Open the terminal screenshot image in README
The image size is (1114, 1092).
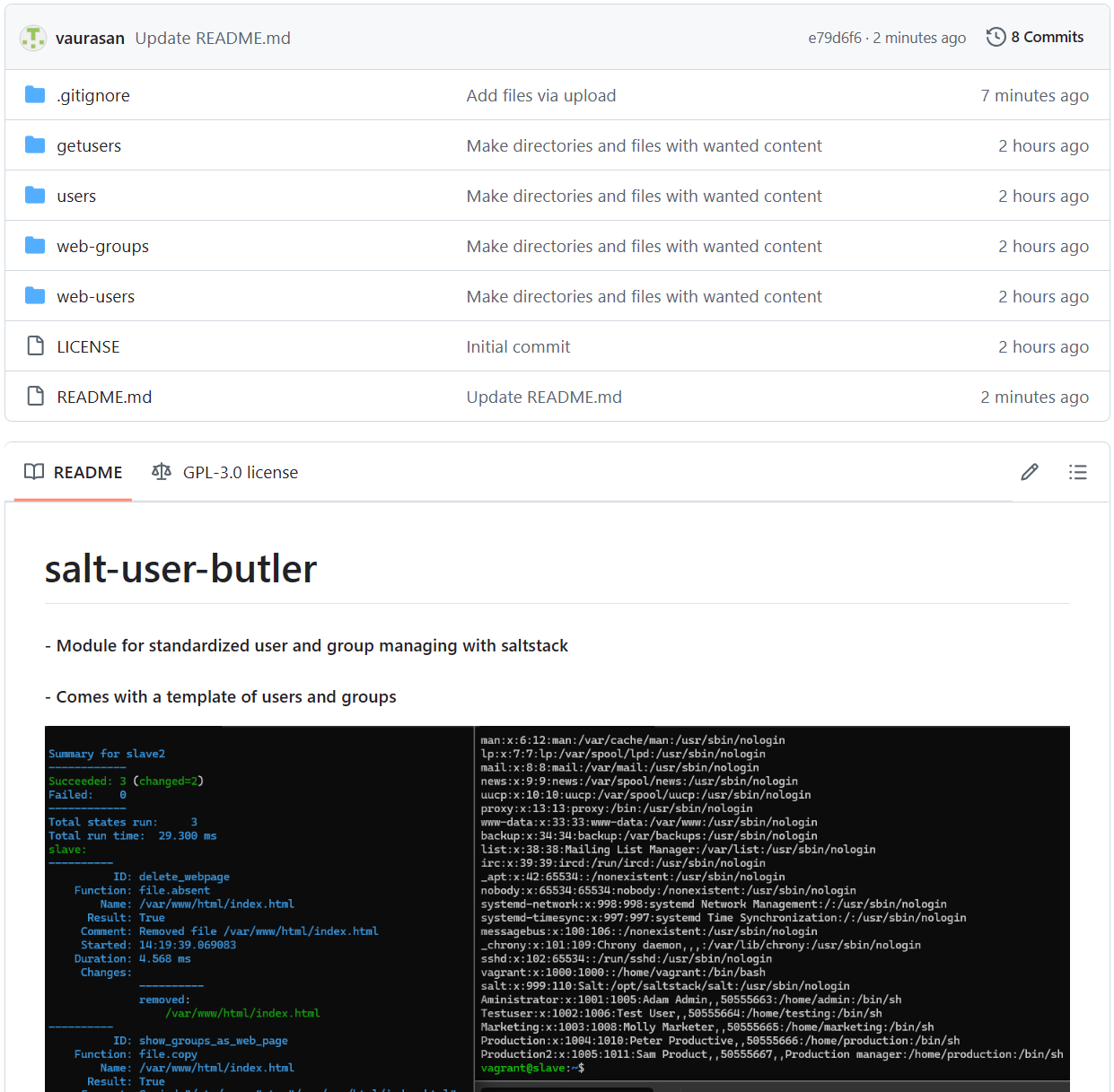click(557, 906)
